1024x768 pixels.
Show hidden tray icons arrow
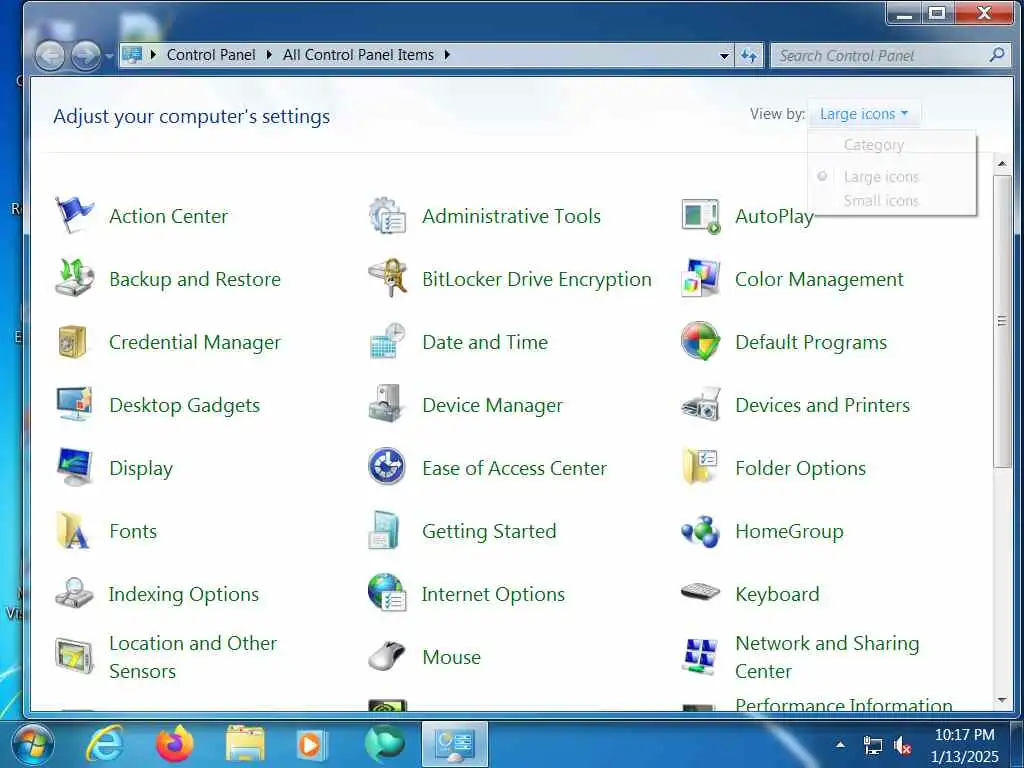pyautogui.click(x=840, y=744)
